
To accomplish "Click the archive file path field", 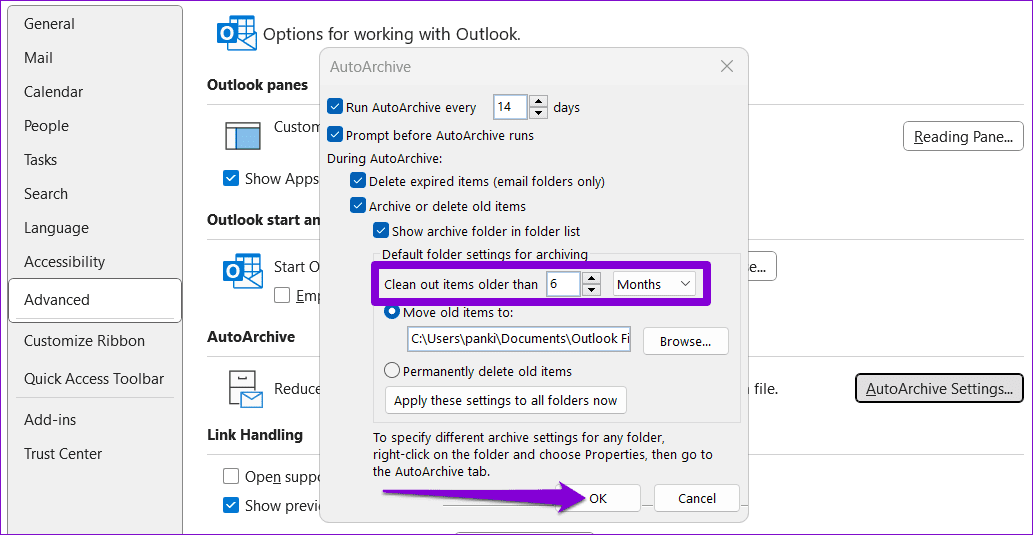I will [x=518, y=339].
